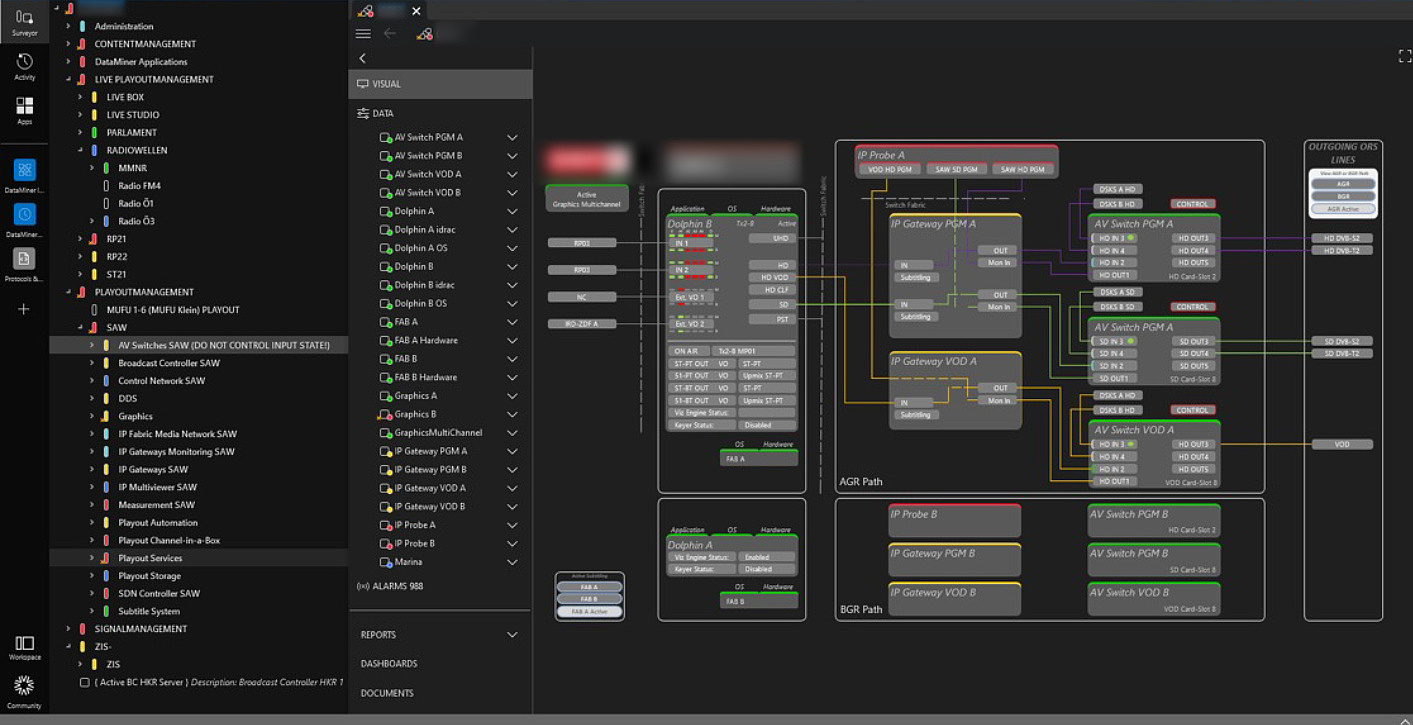Click the FAB A box under Dolphin B
1413x725 pixels.
[759, 458]
